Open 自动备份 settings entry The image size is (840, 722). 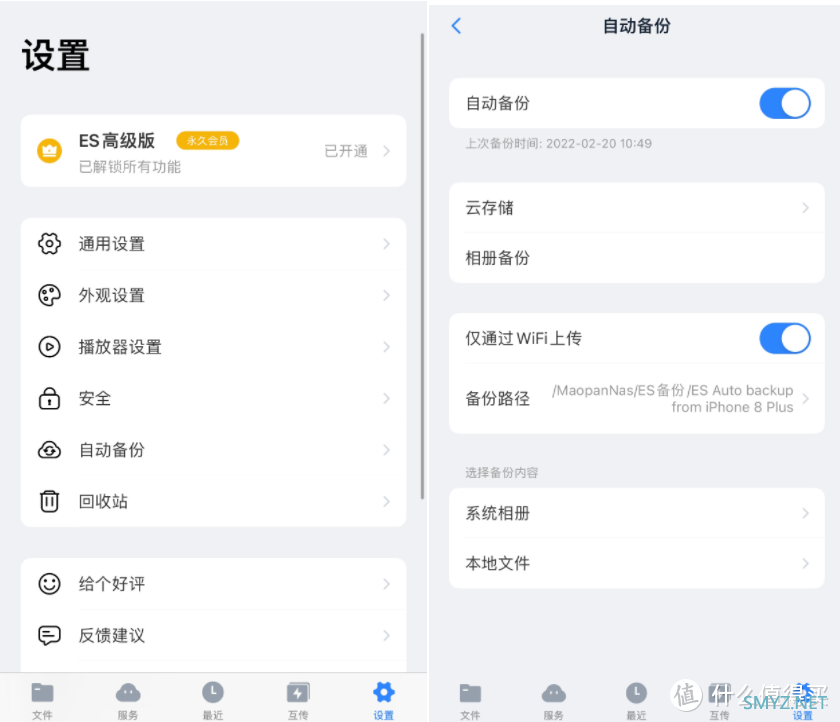tap(213, 450)
